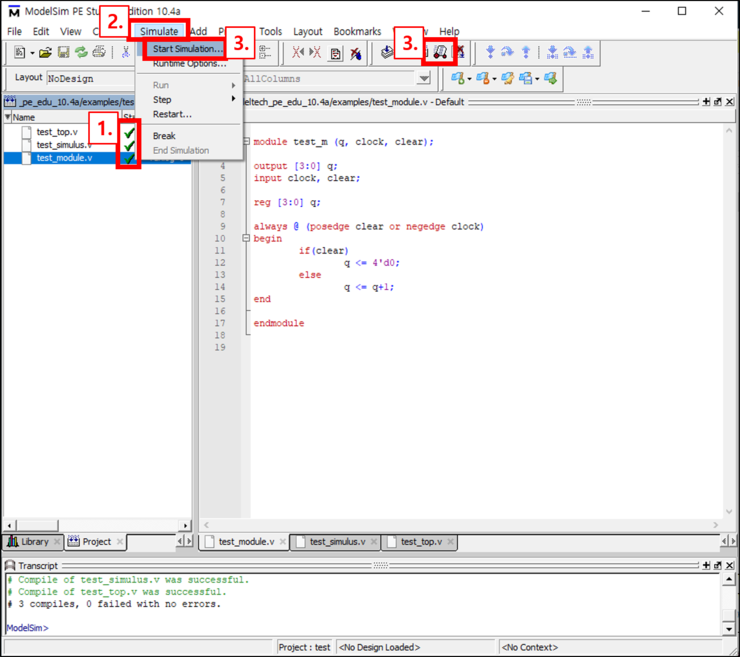Choose Restart... in the Simulate menu
740x657 pixels.
click(172, 114)
